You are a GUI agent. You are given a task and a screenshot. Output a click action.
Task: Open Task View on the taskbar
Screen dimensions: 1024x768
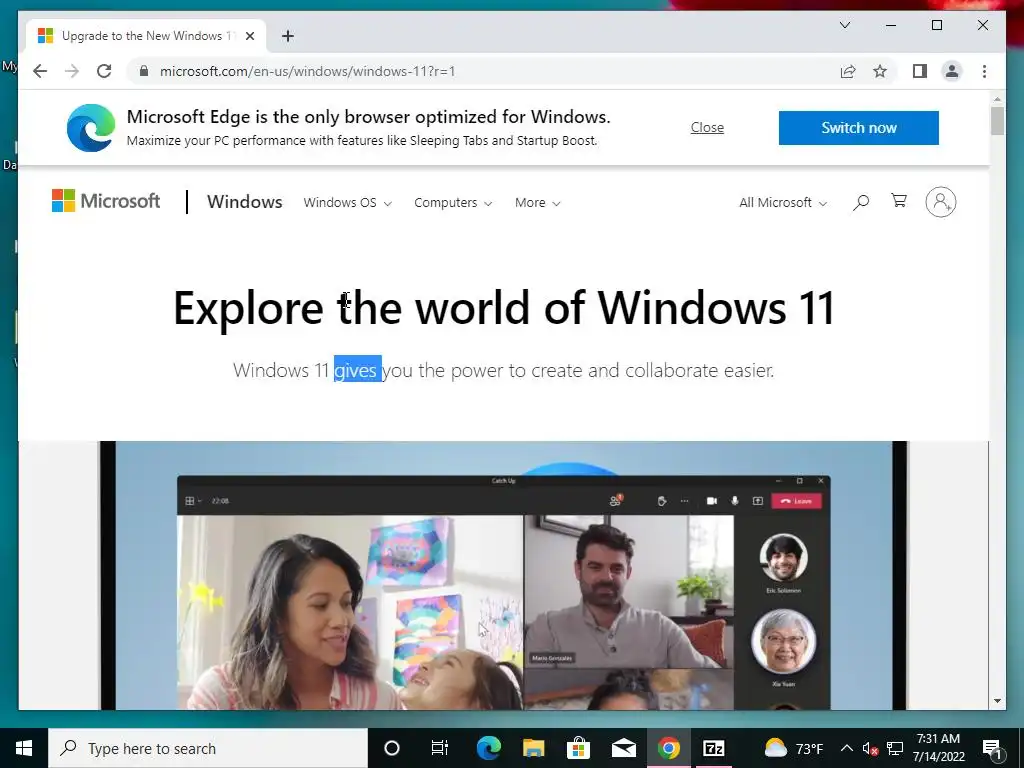coord(440,748)
